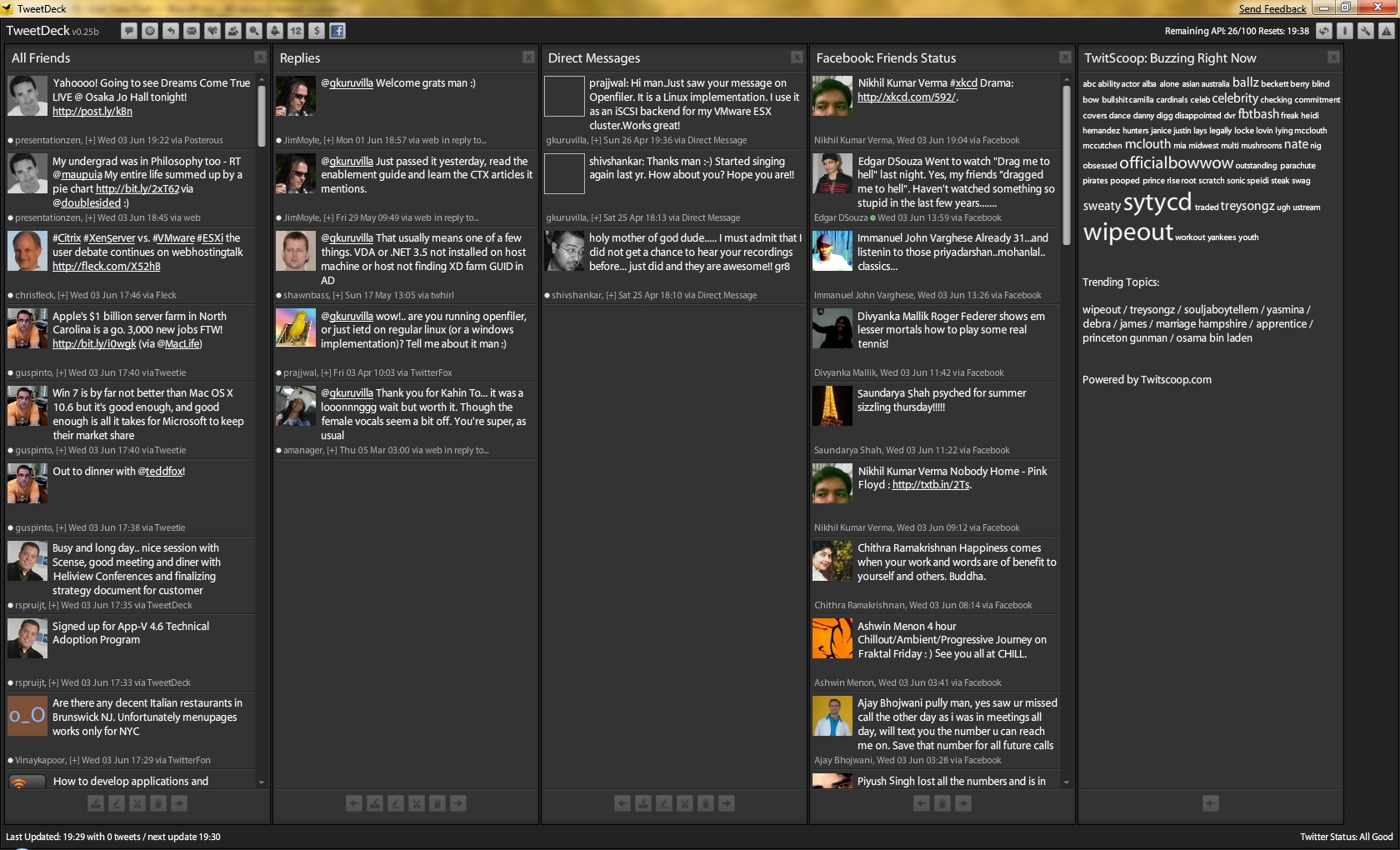The height and width of the screenshot is (850, 1400).
Task: Click the officialbowwow buzz word
Action: (1176, 163)
